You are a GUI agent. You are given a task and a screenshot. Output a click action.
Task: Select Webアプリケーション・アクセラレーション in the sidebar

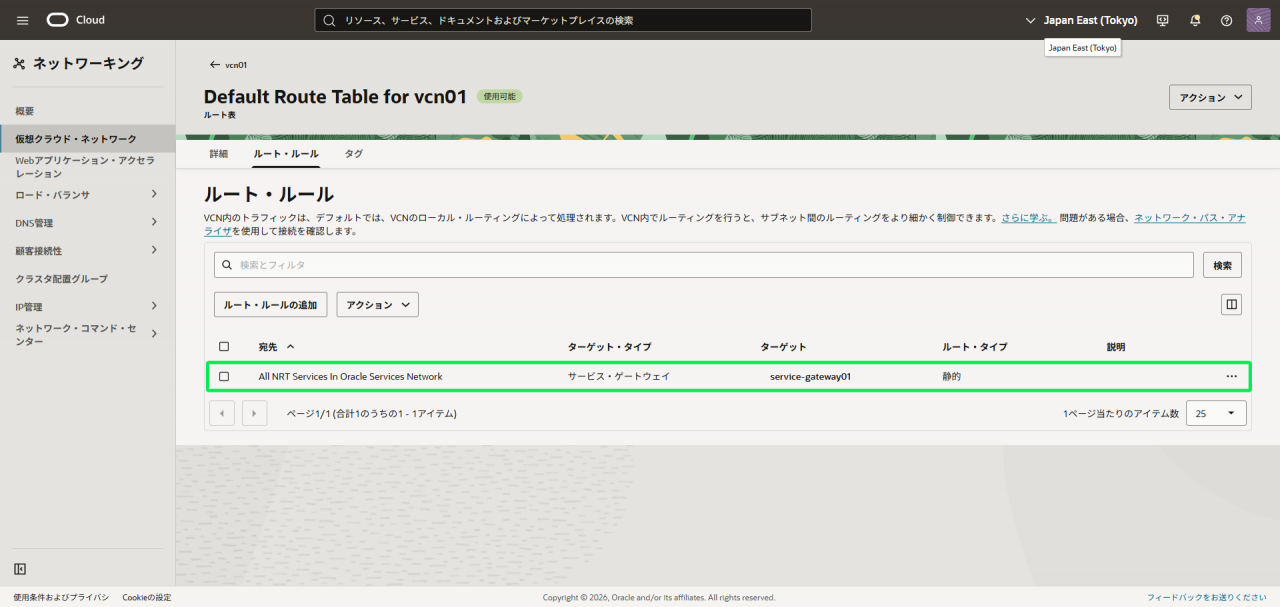click(85, 167)
